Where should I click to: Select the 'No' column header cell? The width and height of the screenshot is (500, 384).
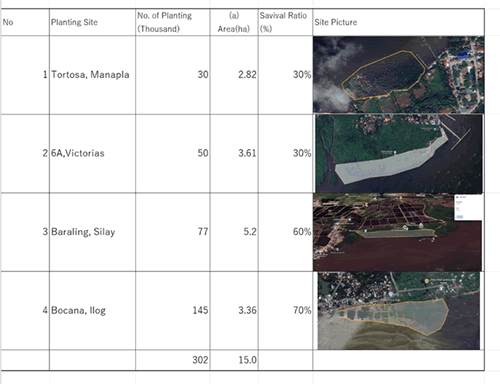click(25, 22)
